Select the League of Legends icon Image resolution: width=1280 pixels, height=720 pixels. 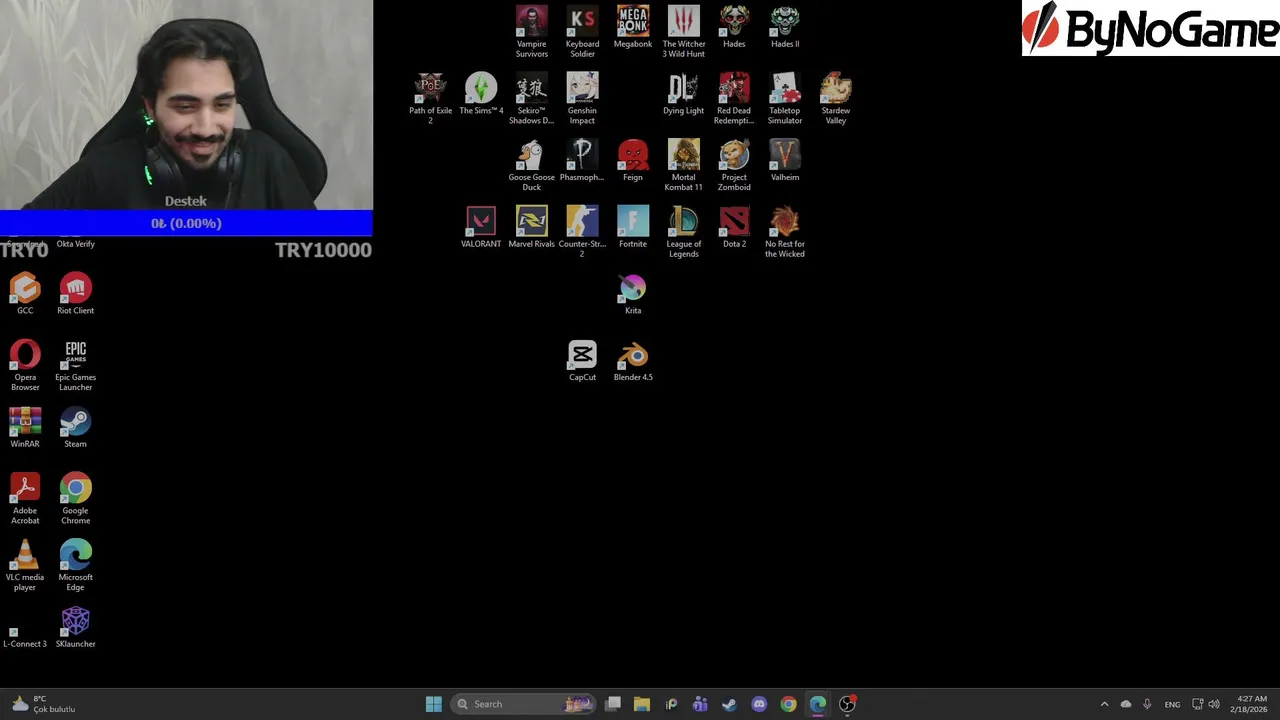point(684,232)
